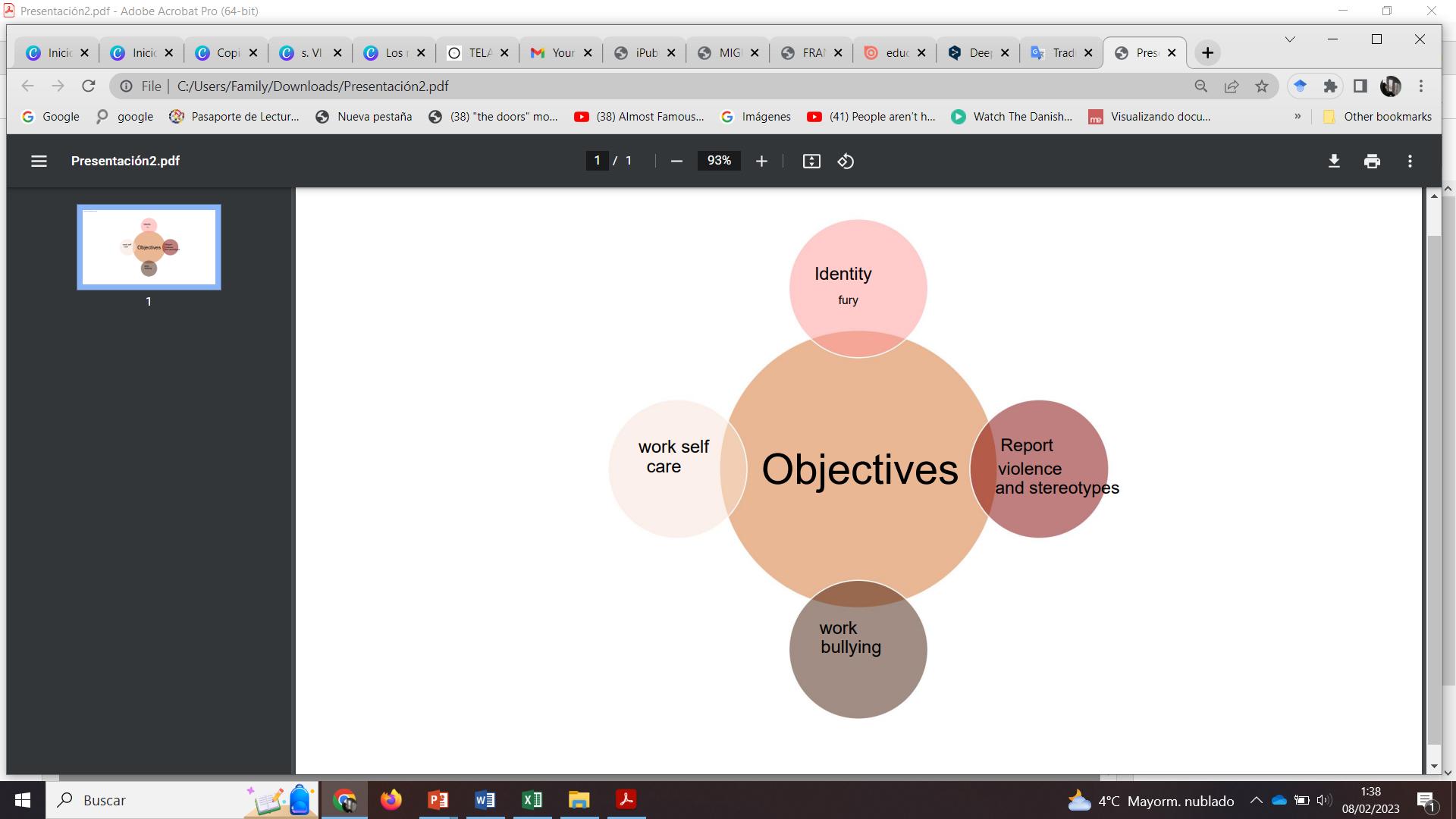Click the fit to page icon
The image size is (1456, 819).
click(x=811, y=161)
